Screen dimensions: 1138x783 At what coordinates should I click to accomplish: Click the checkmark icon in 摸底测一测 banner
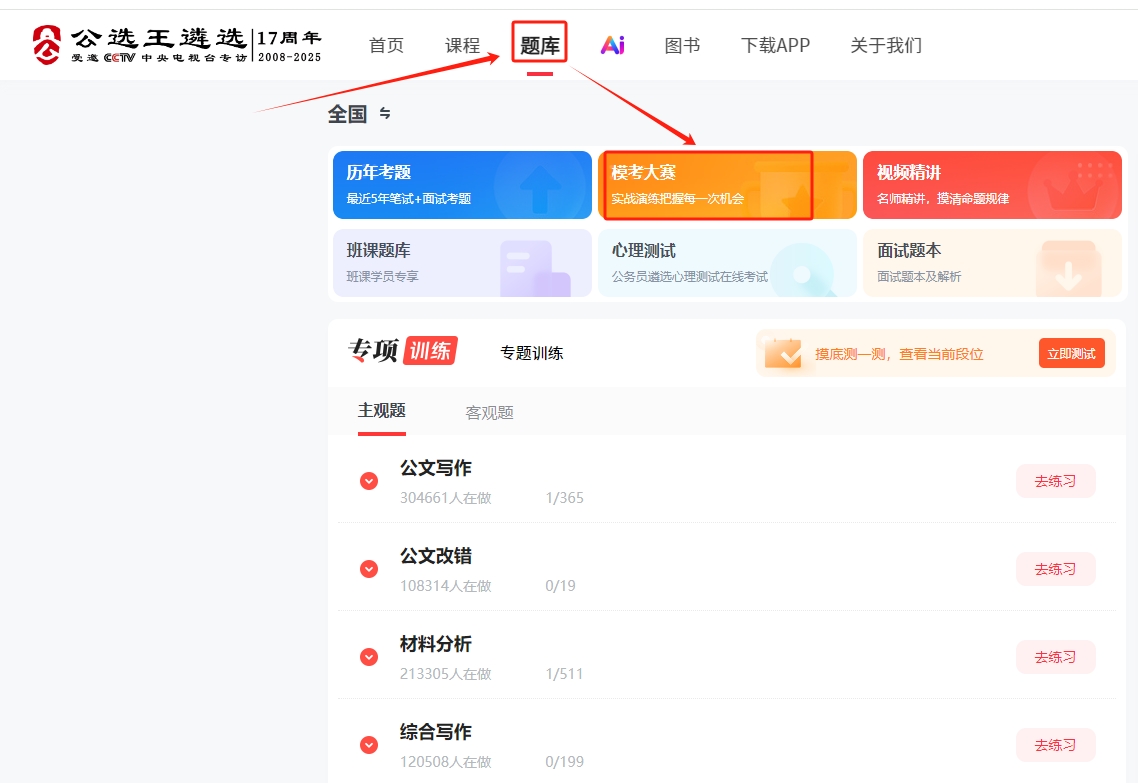click(x=783, y=353)
